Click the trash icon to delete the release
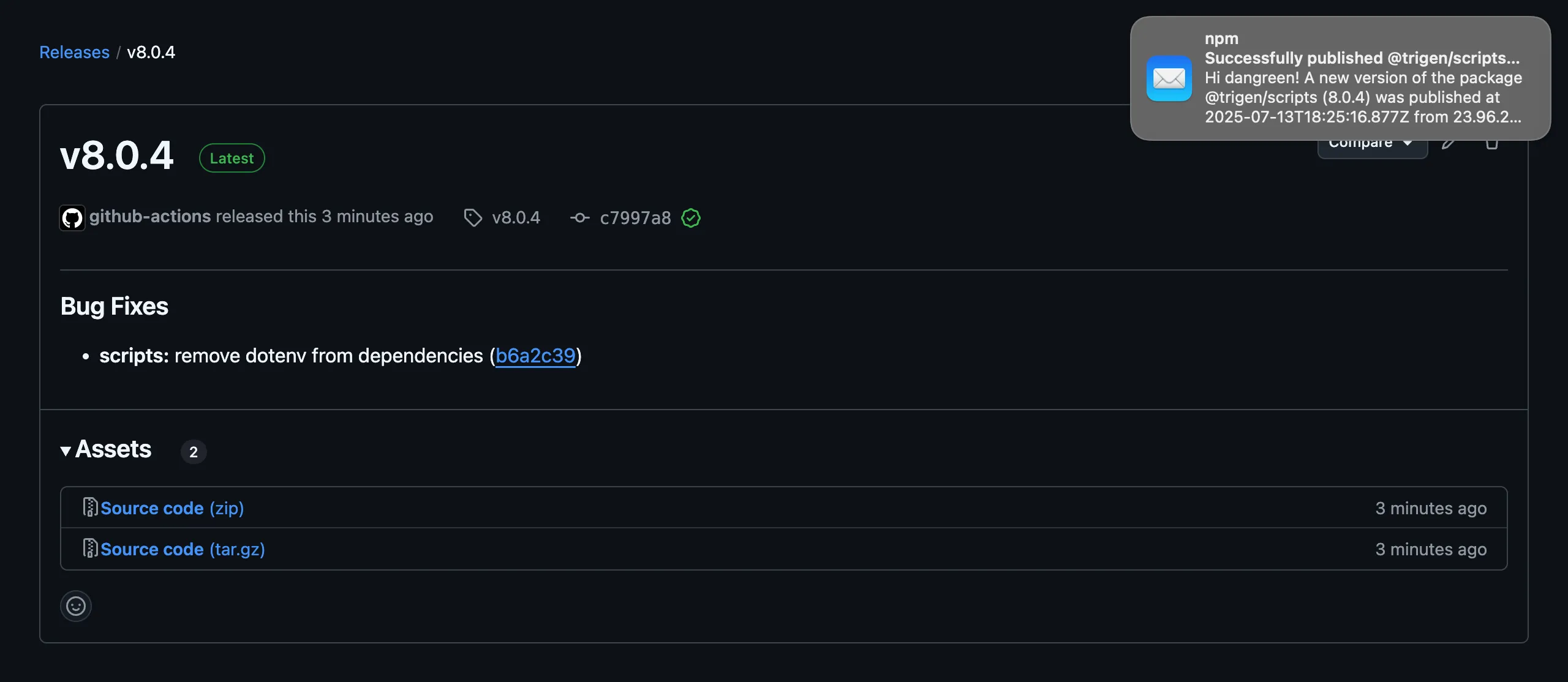The height and width of the screenshot is (682, 1568). [1493, 142]
